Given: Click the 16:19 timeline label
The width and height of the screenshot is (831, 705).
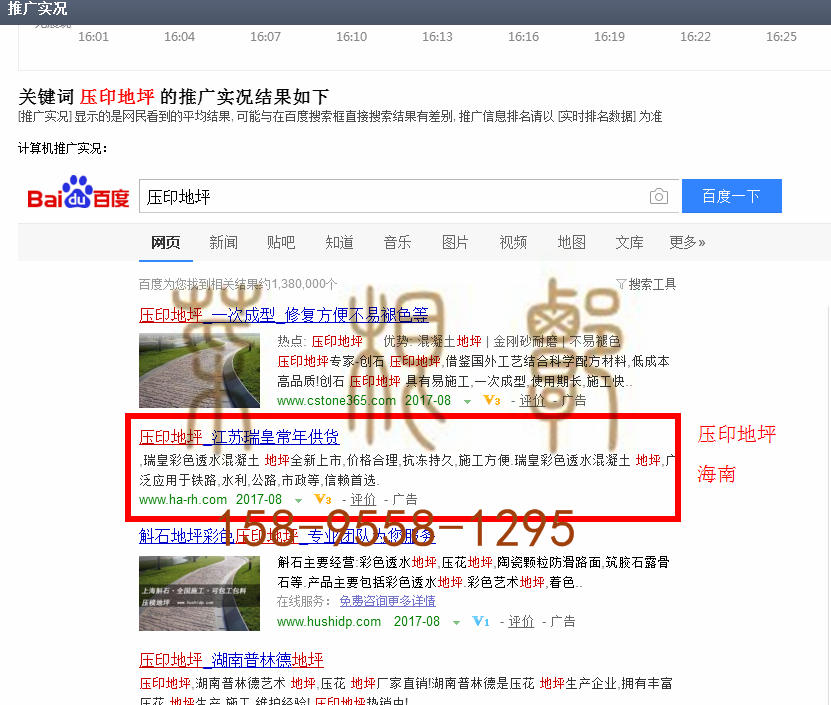Looking at the screenshot, I should point(609,37).
